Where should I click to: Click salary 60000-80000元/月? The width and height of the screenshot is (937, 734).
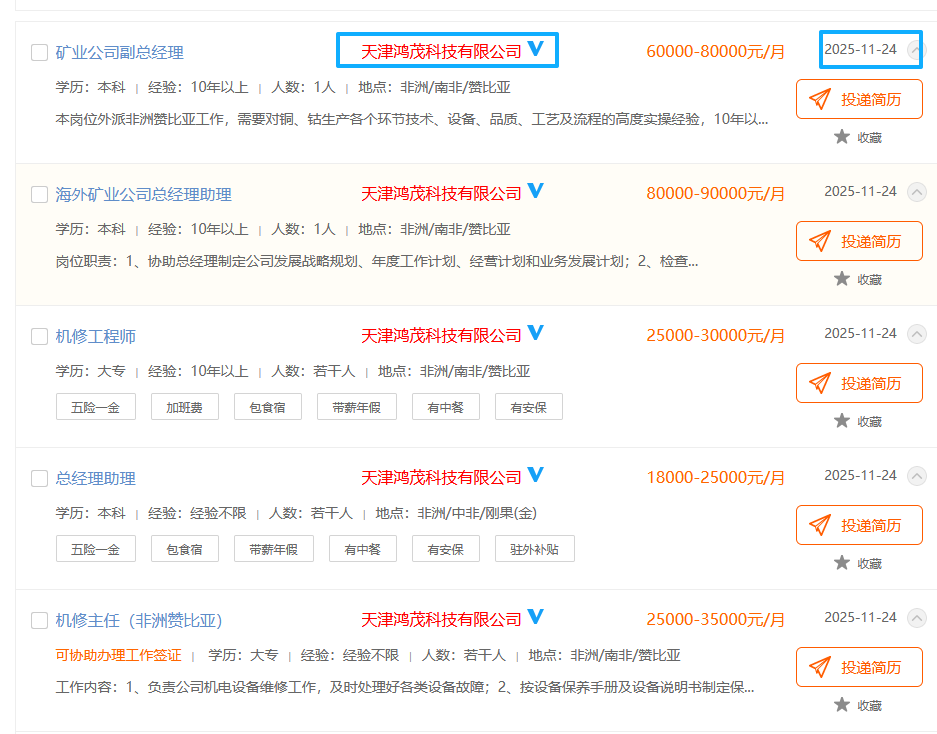pyautogui.click(x=715, y=51)
